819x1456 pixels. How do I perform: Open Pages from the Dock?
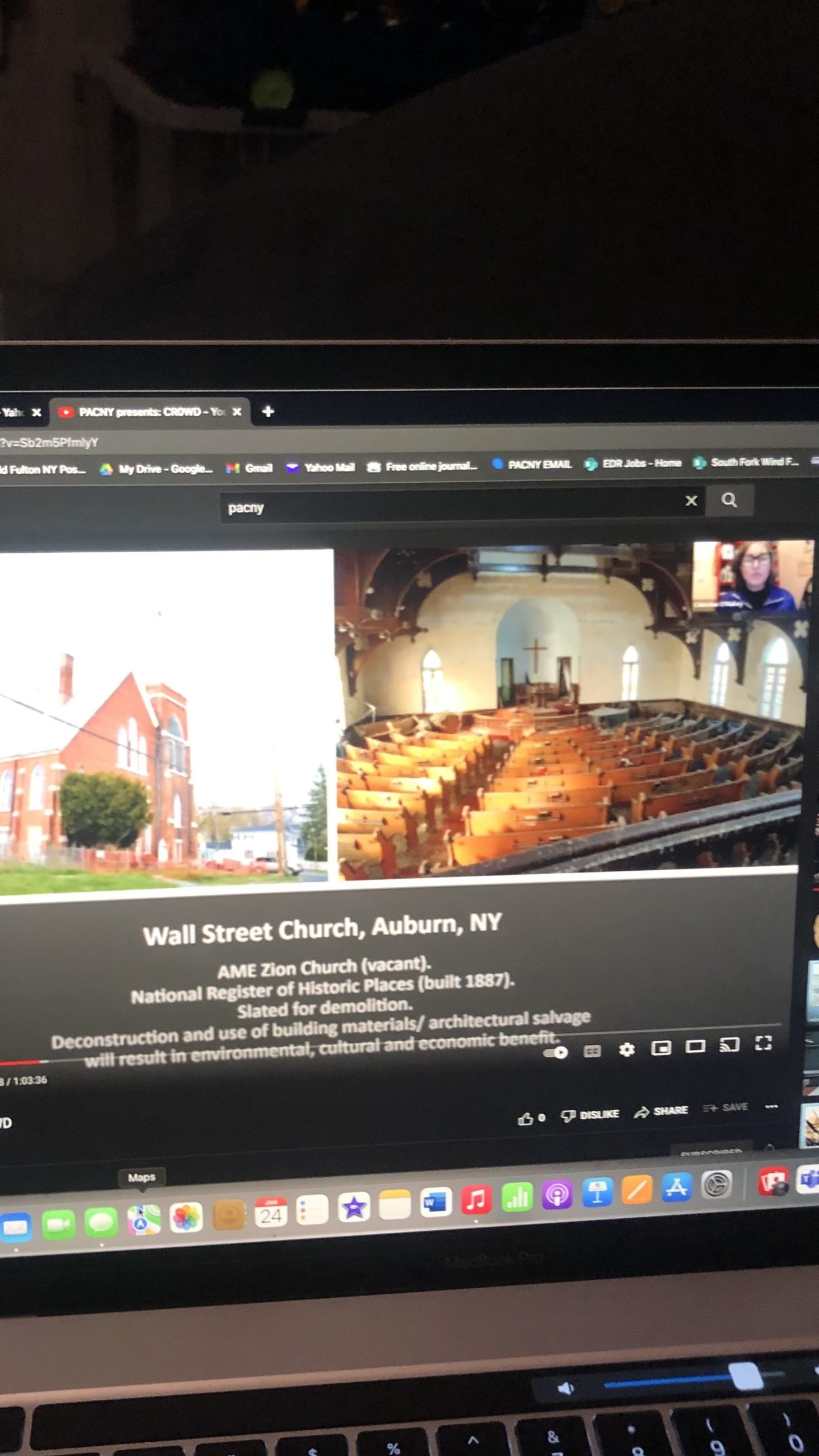pos(636,1190)
